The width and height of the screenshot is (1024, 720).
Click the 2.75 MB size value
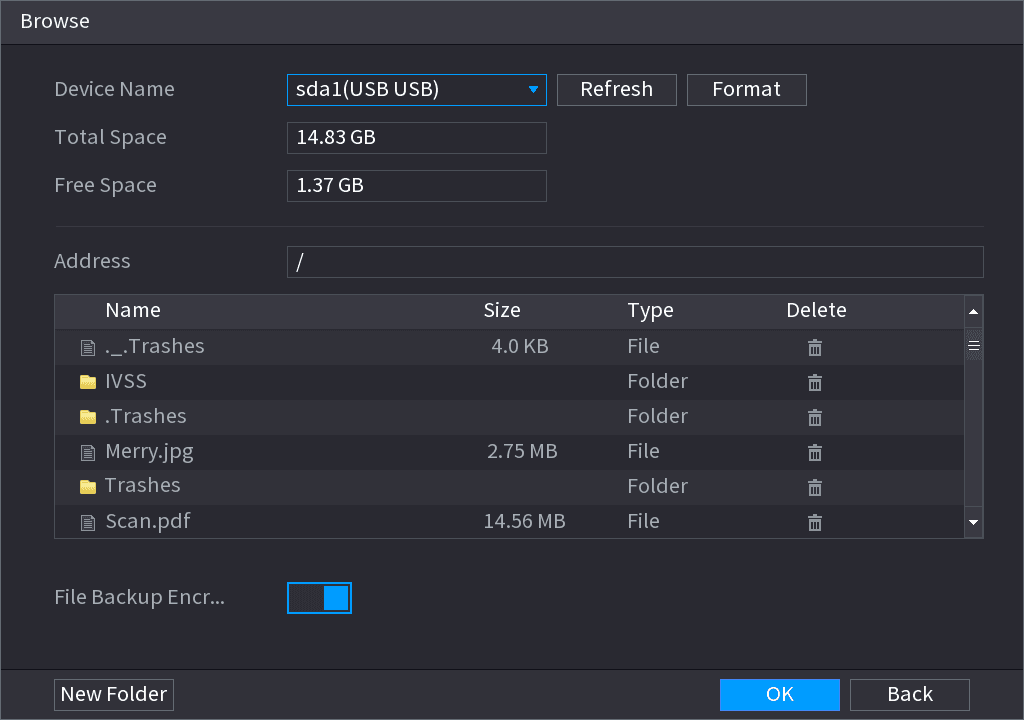pos(522,451)
